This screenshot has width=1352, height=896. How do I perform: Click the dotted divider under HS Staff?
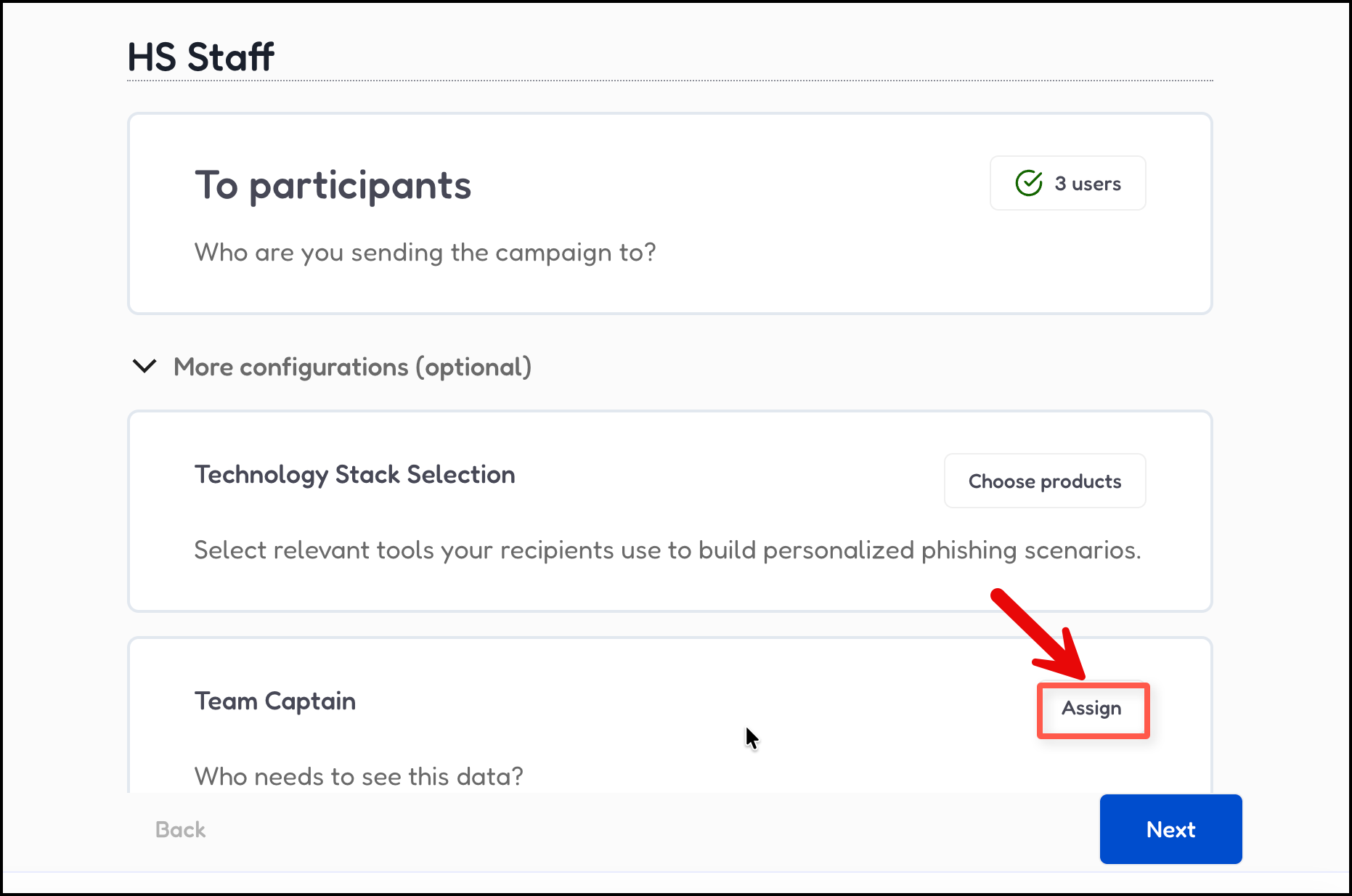[669, 81]
